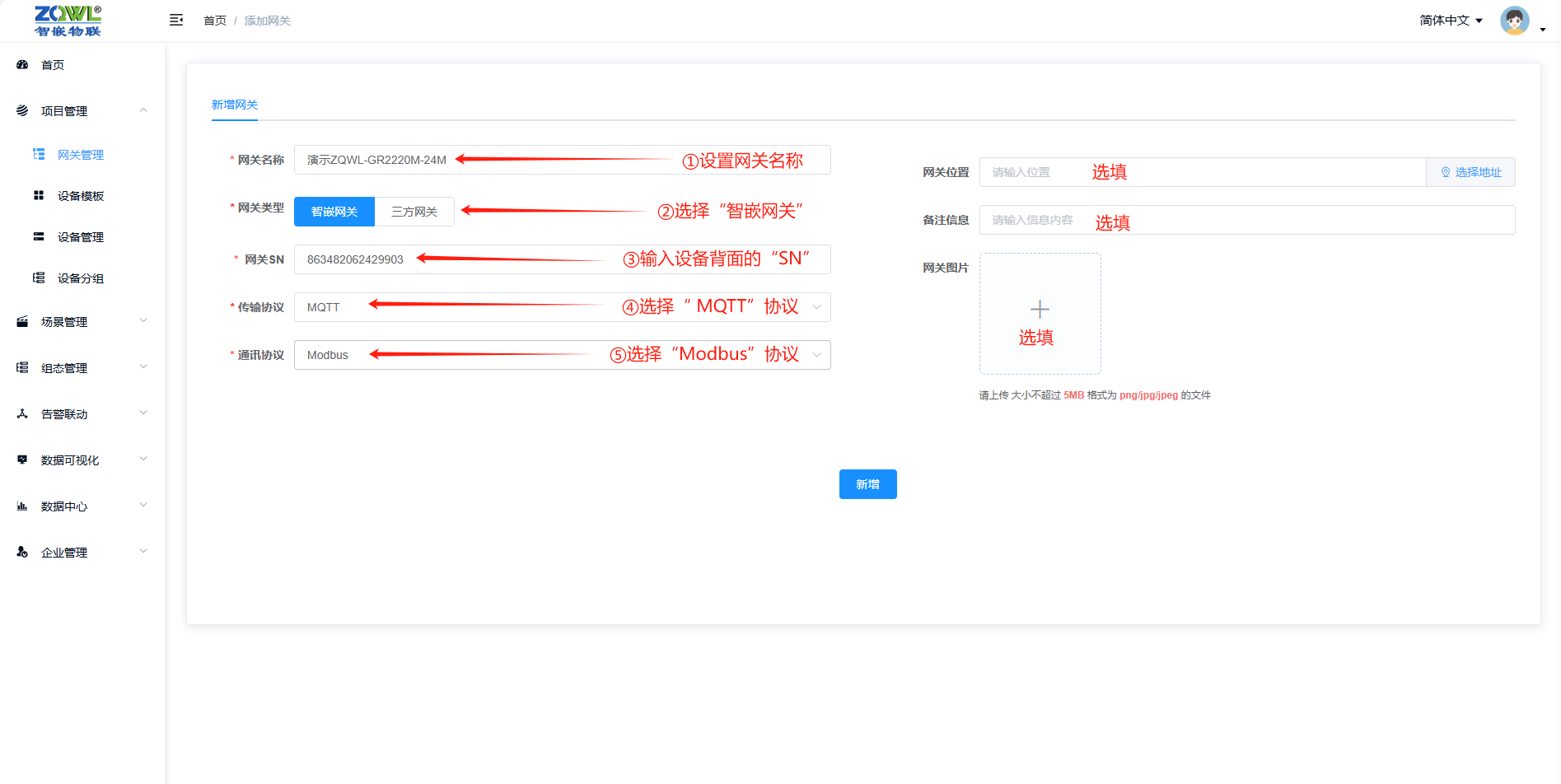Screen dimensions: 1561x784
Task: Expand the 数据可视化 menu chevron
Action: (143, 459)
